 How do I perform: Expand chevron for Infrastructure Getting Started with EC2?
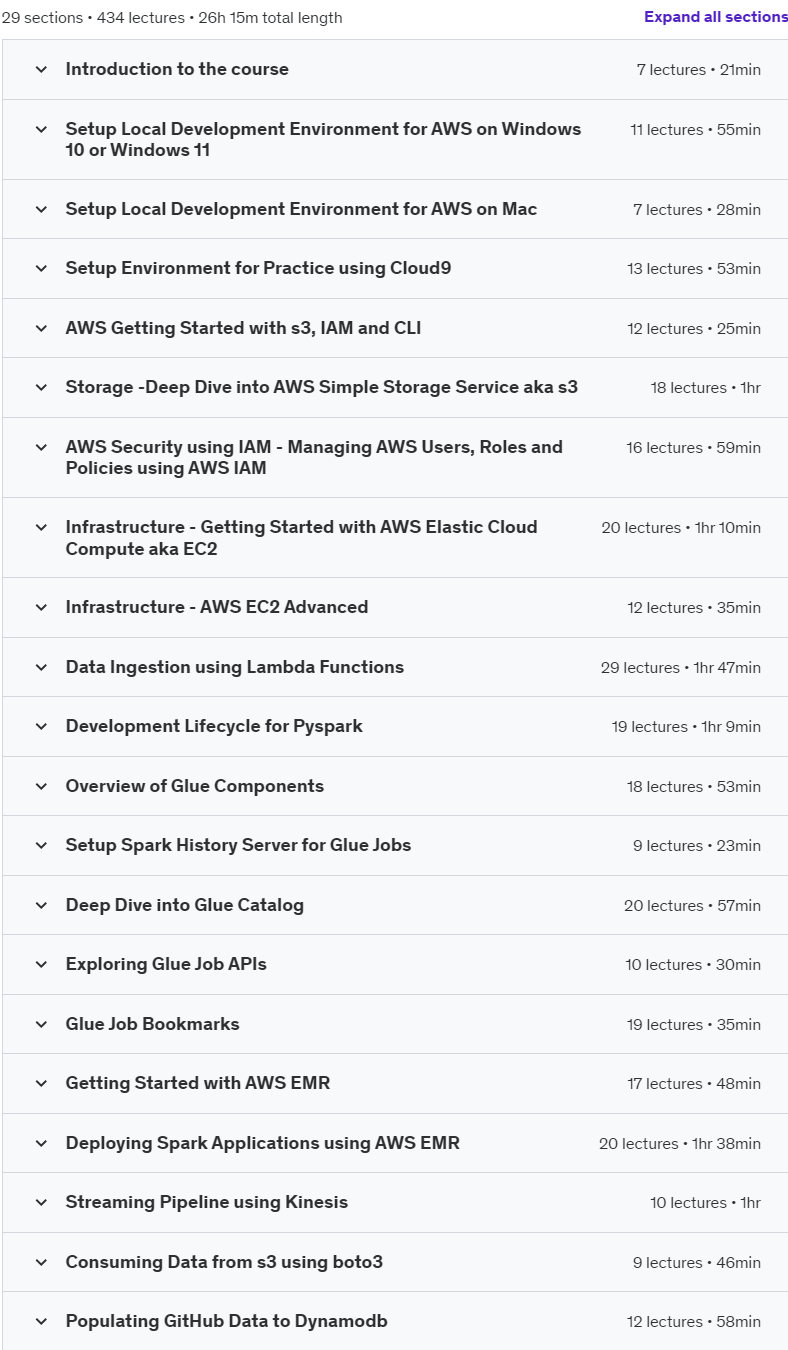click(x=41, y=527)
